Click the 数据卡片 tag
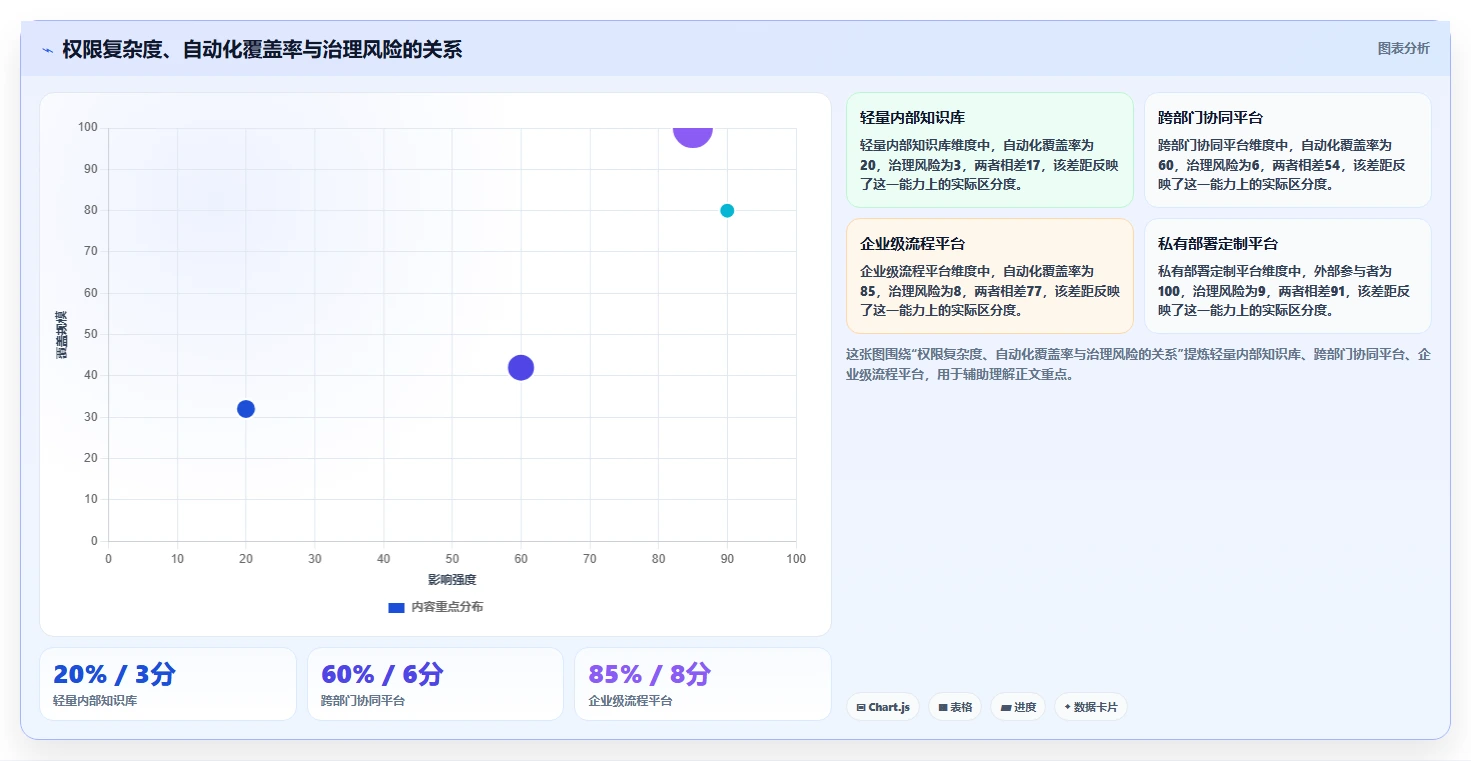Viewport: 1471px width, 761px height. coord(1090,707)
